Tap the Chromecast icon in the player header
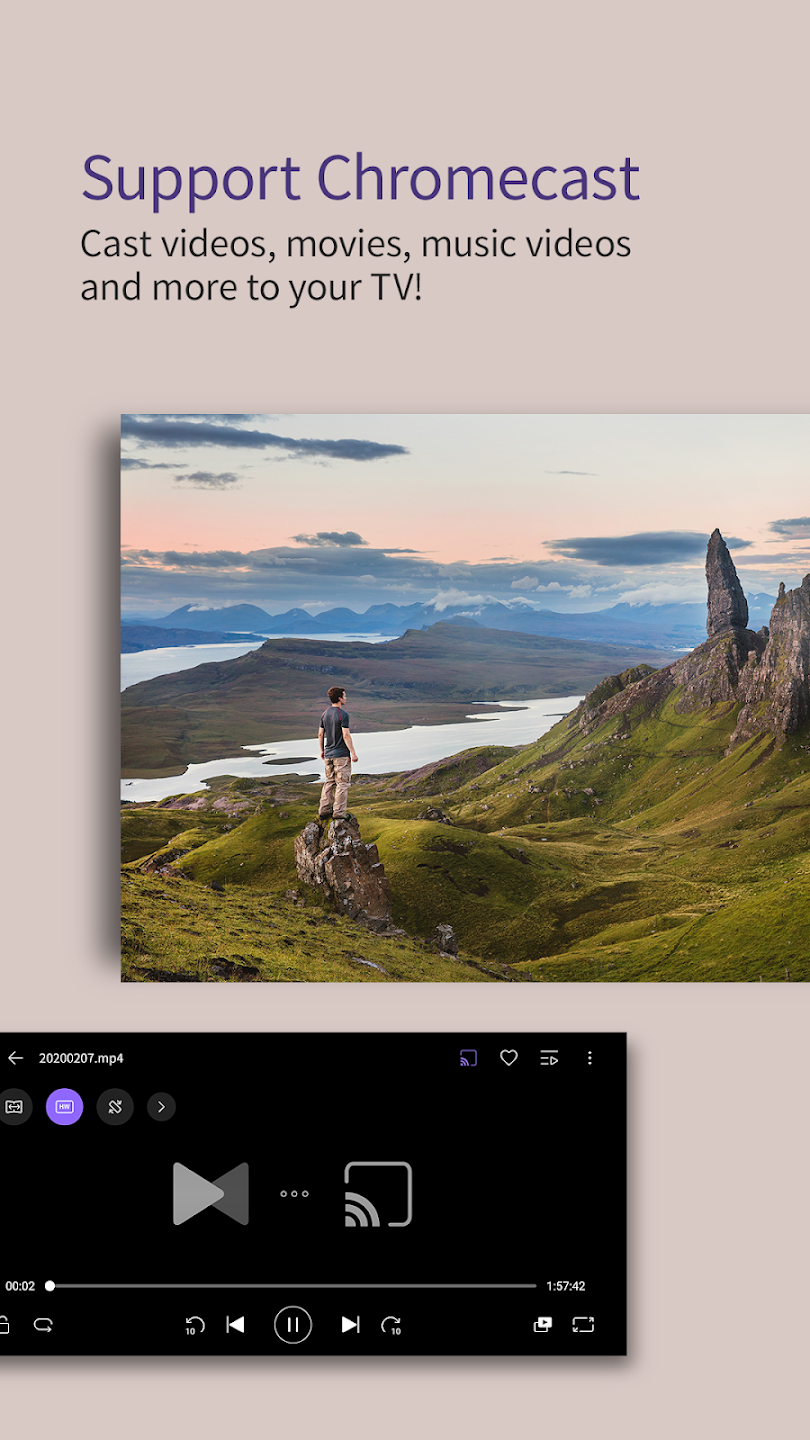Screen dimensions: 810x1440 click(x=468, y=1058)
